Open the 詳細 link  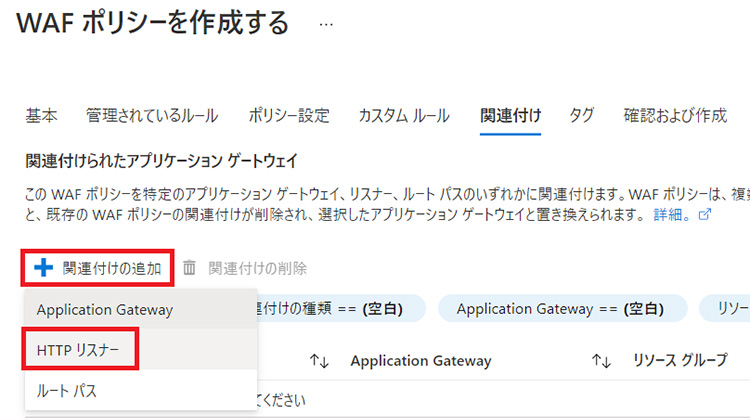672,214
